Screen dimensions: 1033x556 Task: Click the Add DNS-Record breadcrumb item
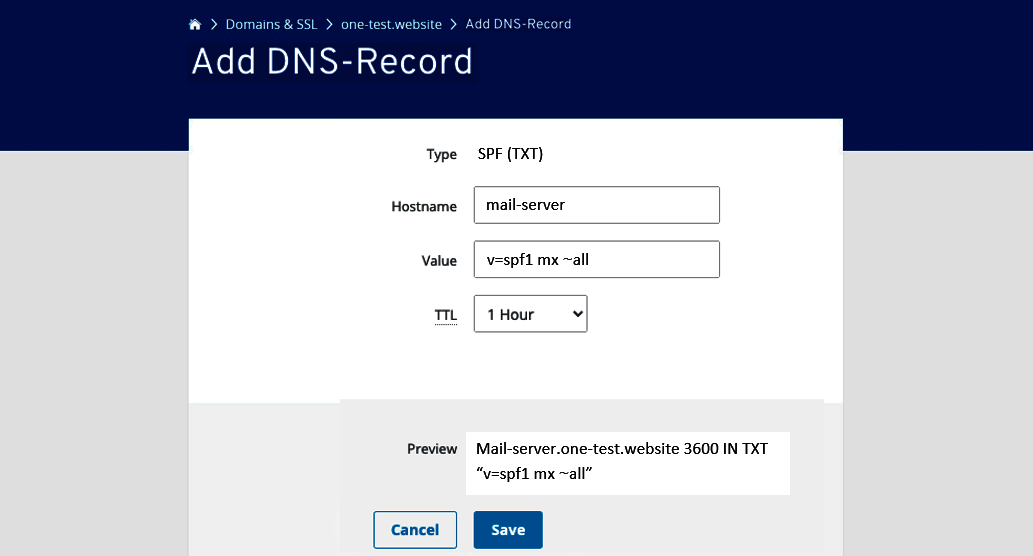pyautogui.click(x=518, y=24)
